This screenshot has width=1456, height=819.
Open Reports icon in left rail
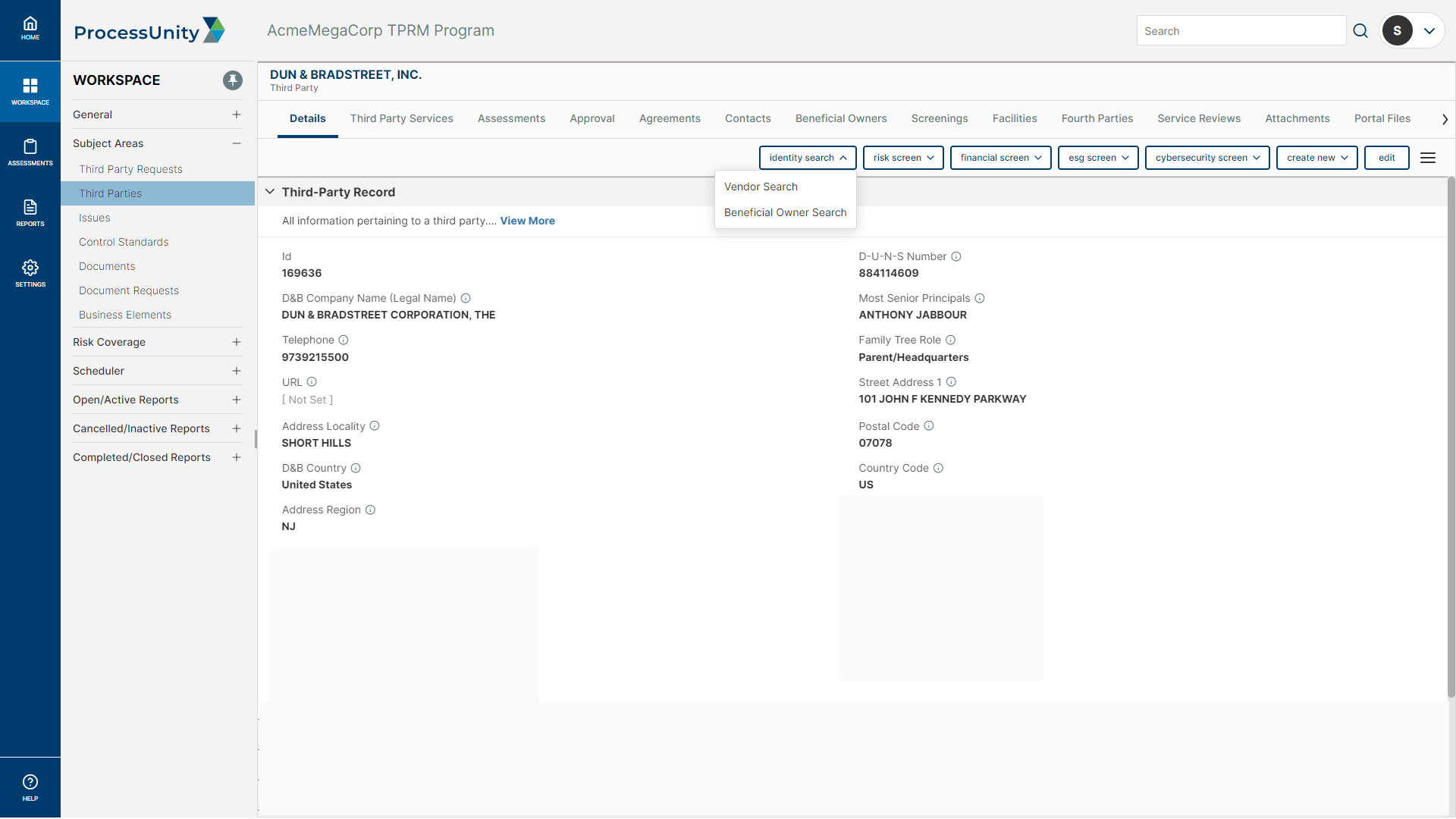[x=30, y=212]
